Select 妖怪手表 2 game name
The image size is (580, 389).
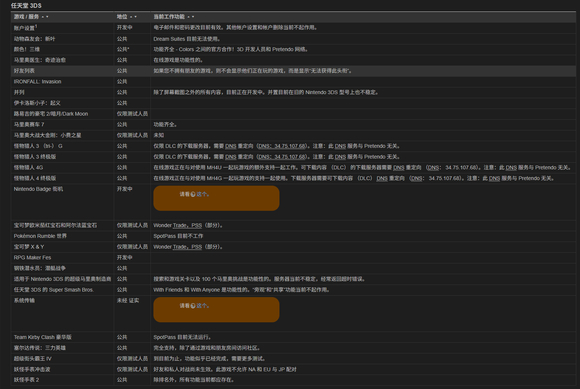(26, 380)
